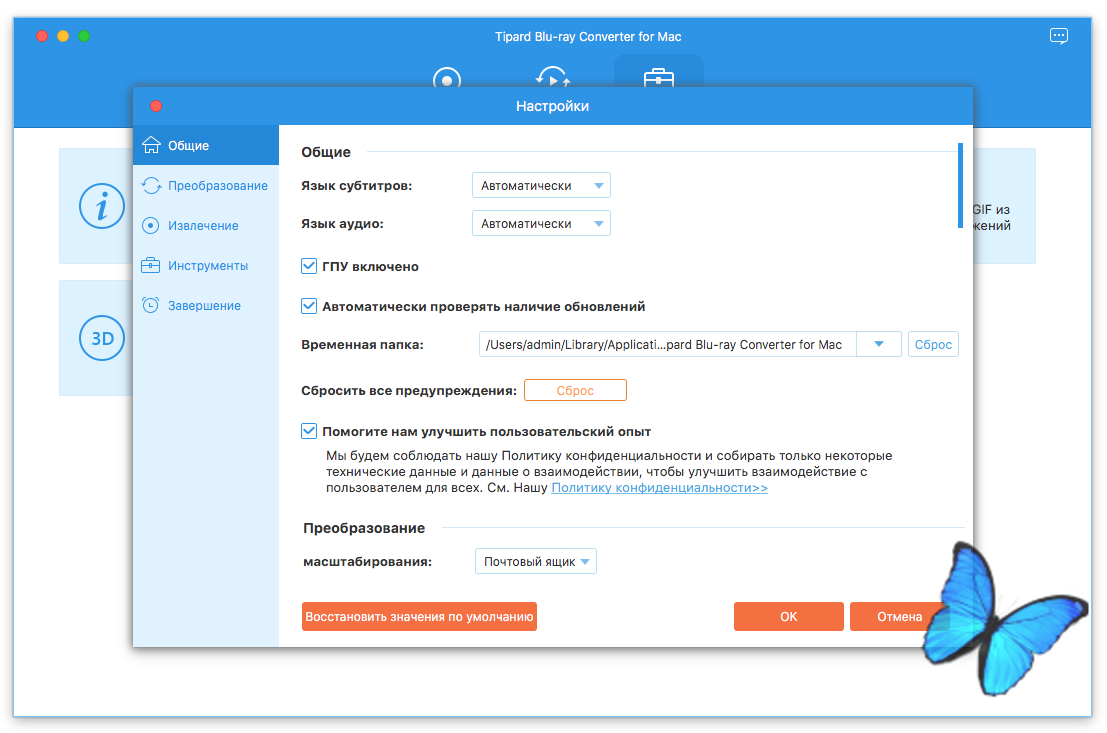Confirm settings with OK button

[789, 616]
